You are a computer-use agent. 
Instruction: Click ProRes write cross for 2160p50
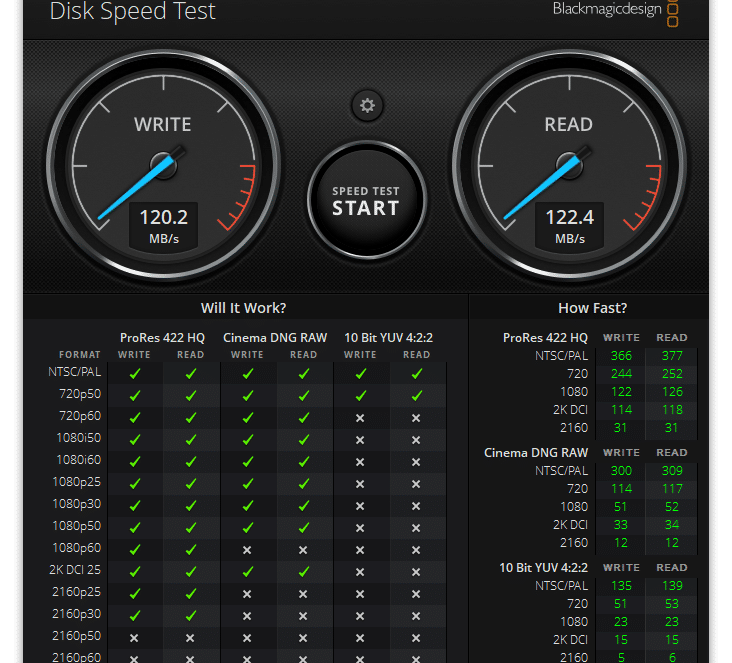[134, 638]
